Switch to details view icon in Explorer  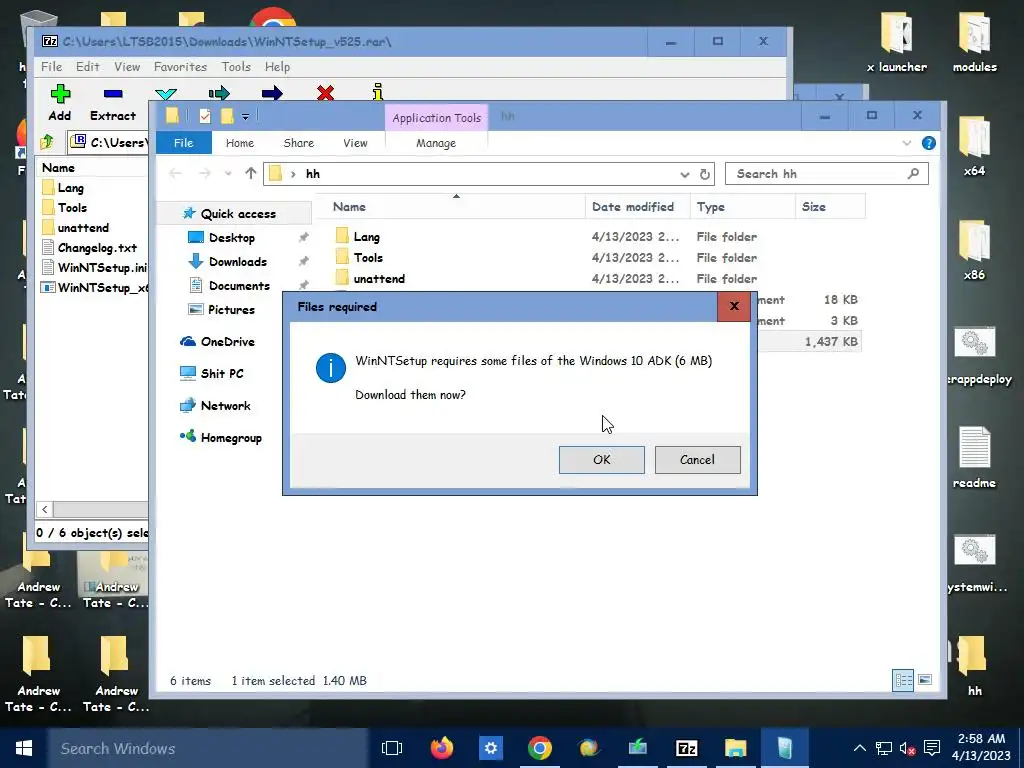(904, 680)
